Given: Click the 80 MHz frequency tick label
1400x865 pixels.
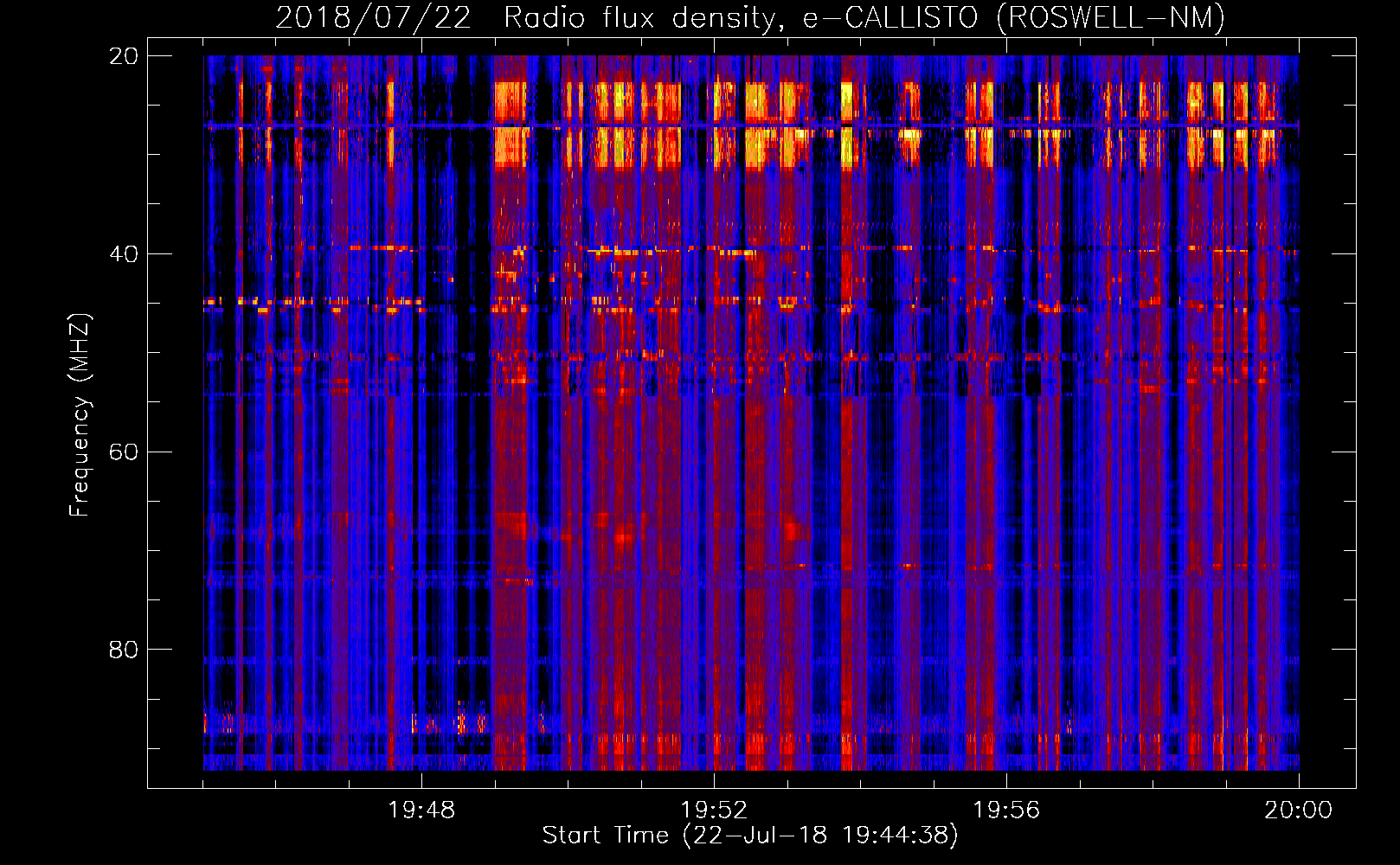Looking at the screenshot, I should (124, 650).
